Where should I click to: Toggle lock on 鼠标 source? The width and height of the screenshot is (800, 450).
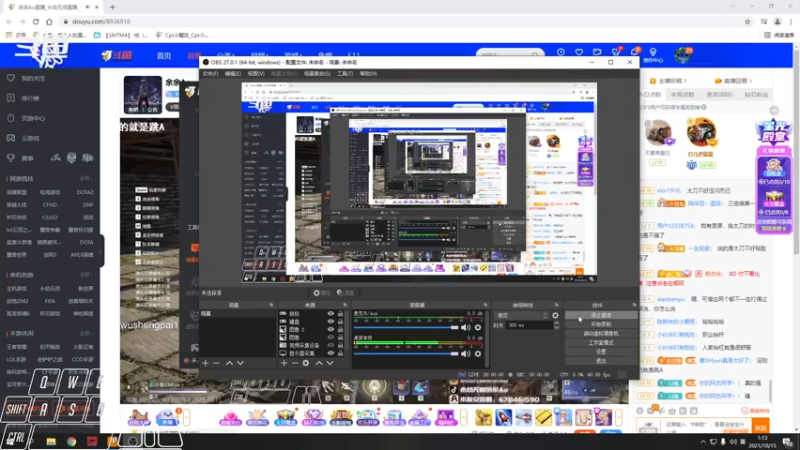click(340, 314)
